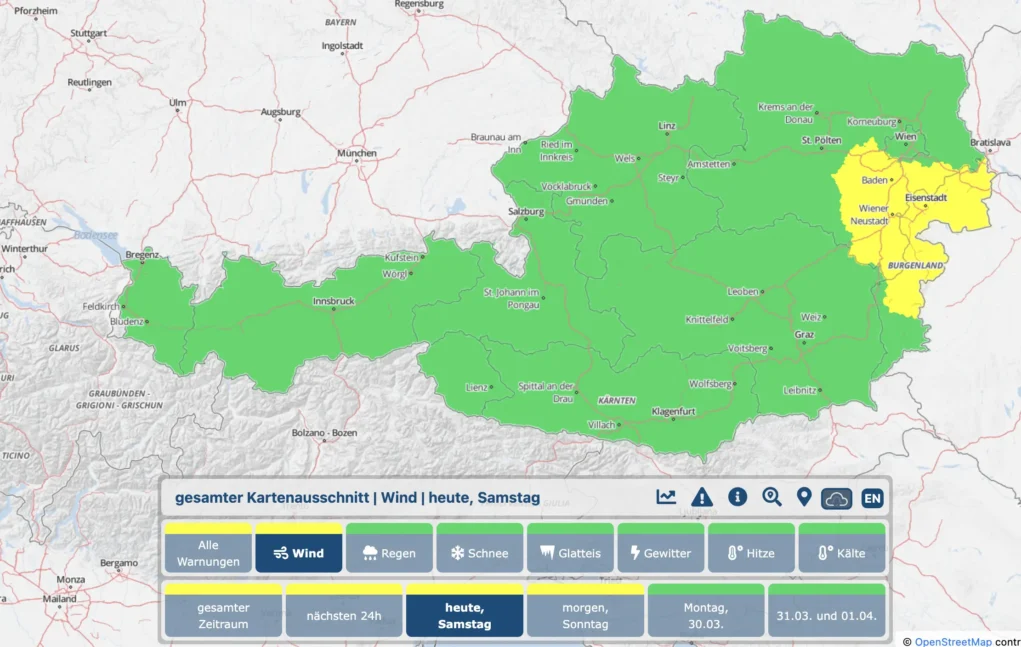Toggle the cloud overlay button
1021x647 pixels.
837,499
